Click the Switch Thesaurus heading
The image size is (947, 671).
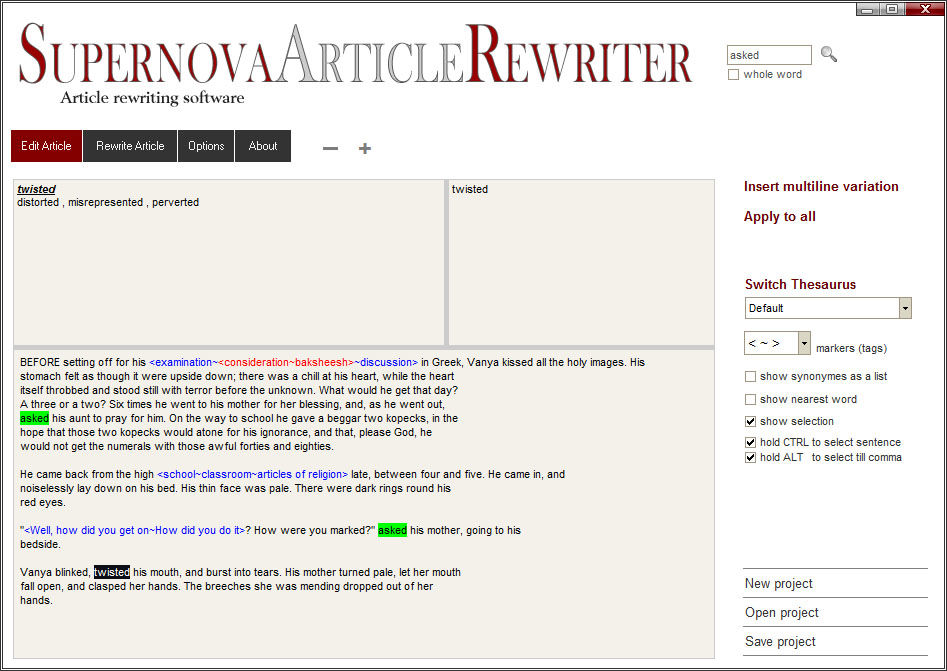point(800,284)
